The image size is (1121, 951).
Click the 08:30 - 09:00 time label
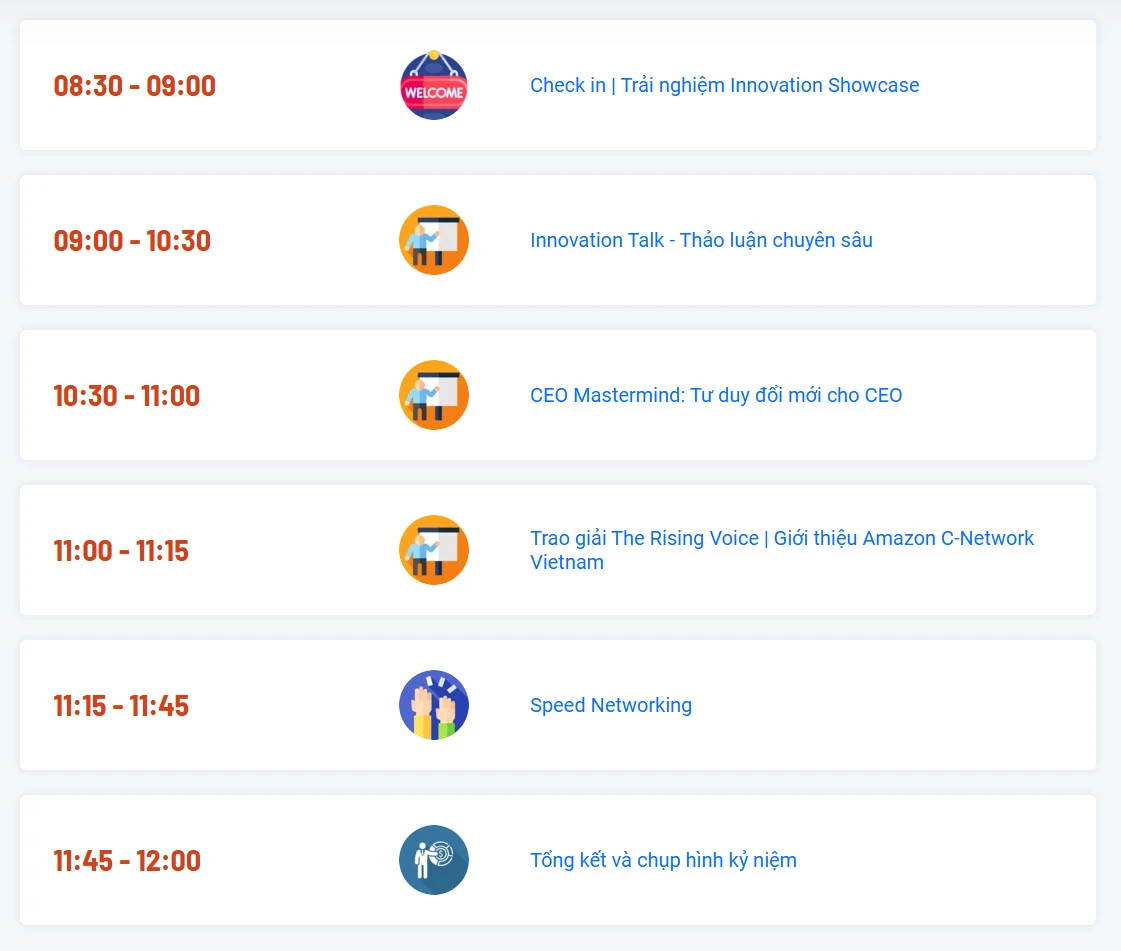tap(135, 85)
